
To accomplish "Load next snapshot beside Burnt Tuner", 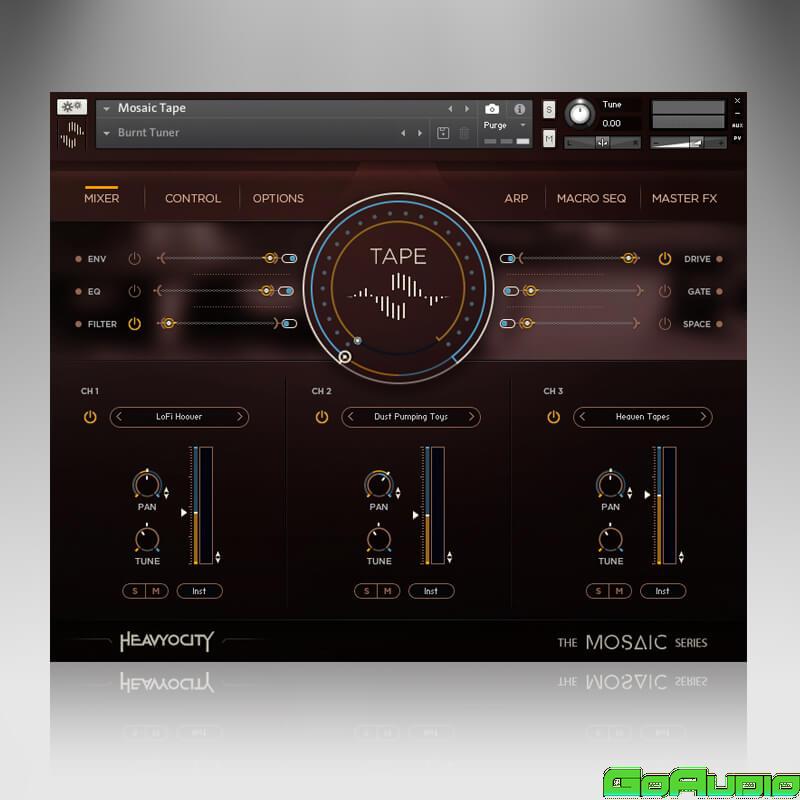I will [x=420, y=133].
